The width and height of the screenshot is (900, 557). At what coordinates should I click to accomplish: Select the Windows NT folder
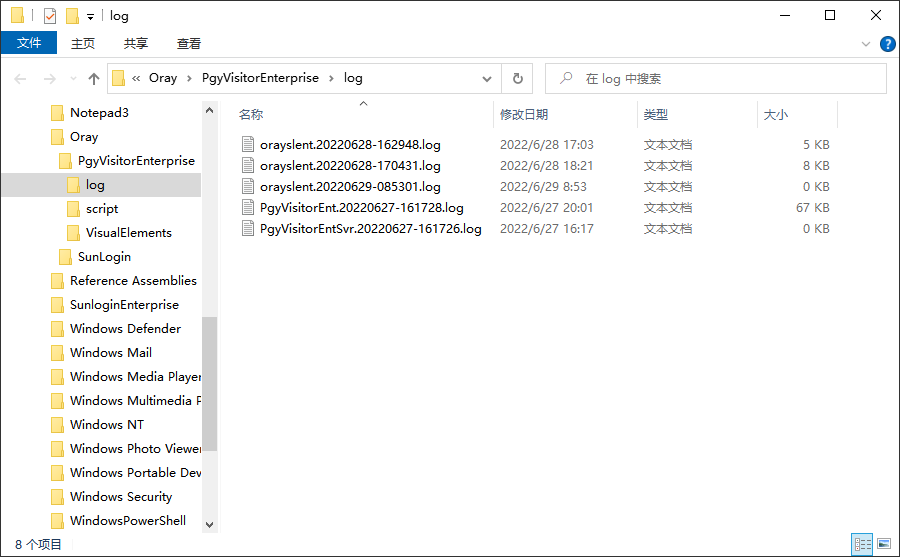107,425
